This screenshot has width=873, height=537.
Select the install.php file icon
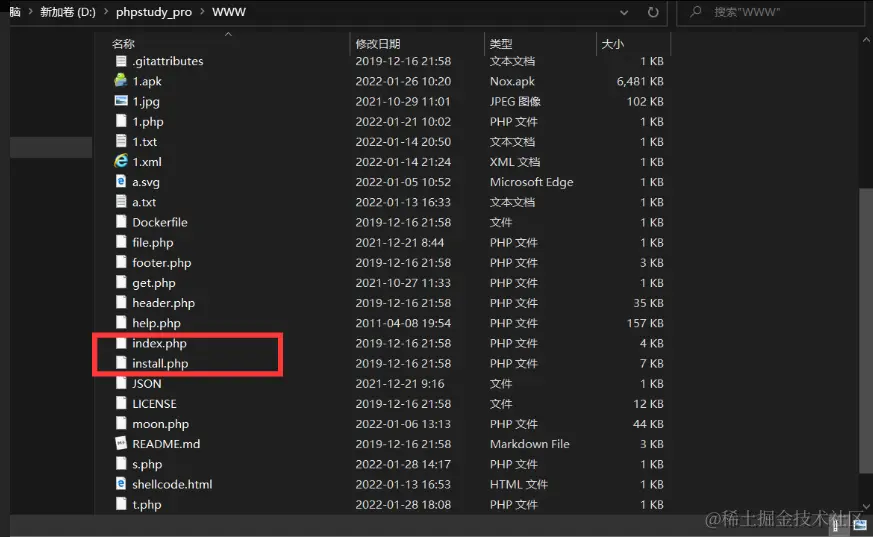121,363
